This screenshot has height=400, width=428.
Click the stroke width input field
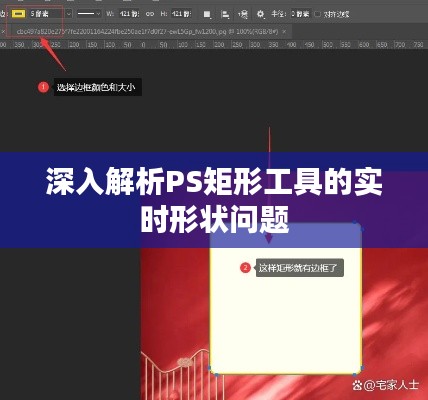pos(46,14)
